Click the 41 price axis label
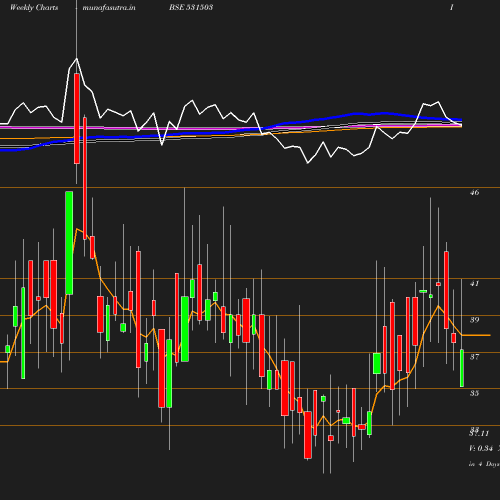 point(474,284)
